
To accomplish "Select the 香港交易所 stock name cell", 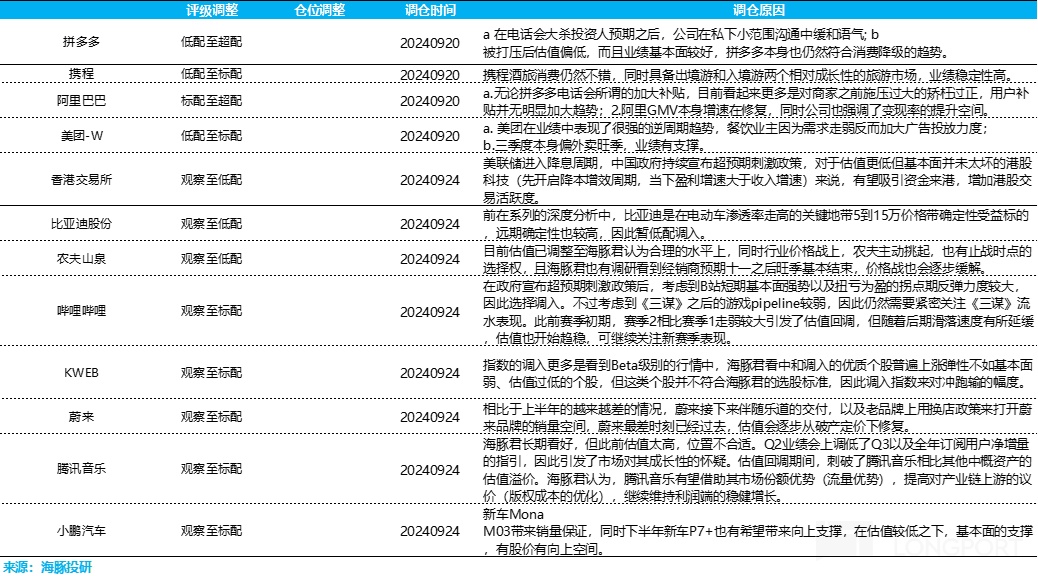I will click(81, 179).
